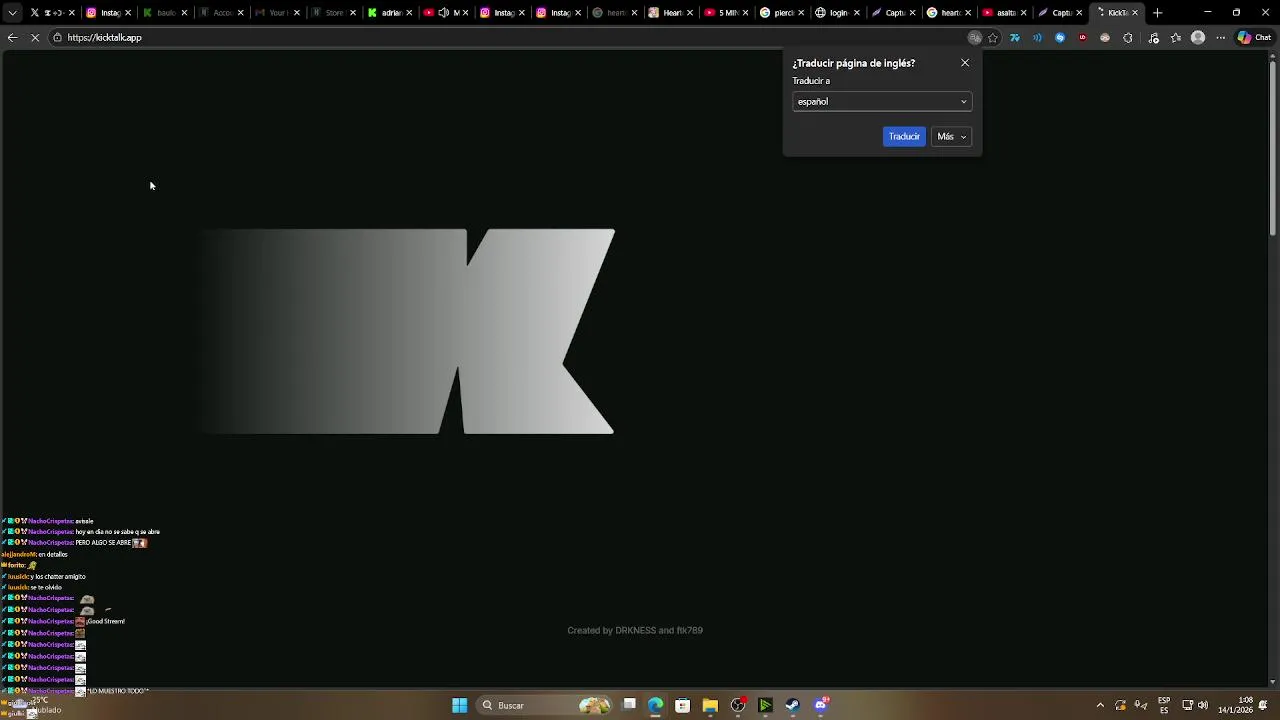This screenshot has height=720, width=1280.
Task: Switch to the 'login' tab
Action: [x=837, y=13]
